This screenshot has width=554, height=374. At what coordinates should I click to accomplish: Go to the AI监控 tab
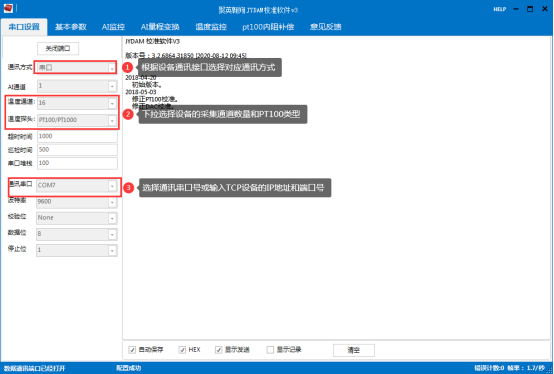tap(113, 27)
